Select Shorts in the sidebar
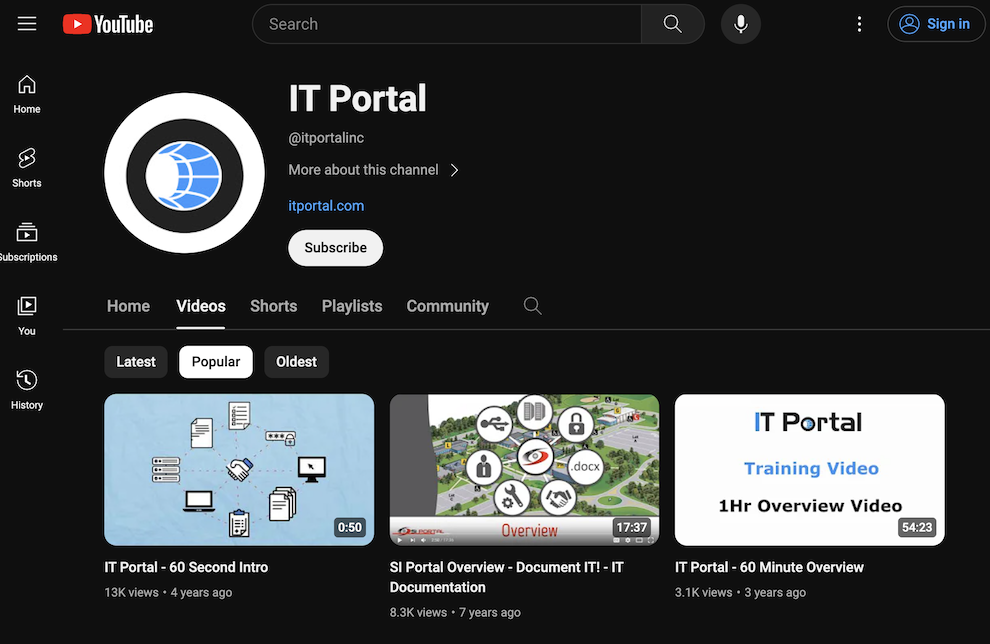990x644 pixels. point(26,166)
